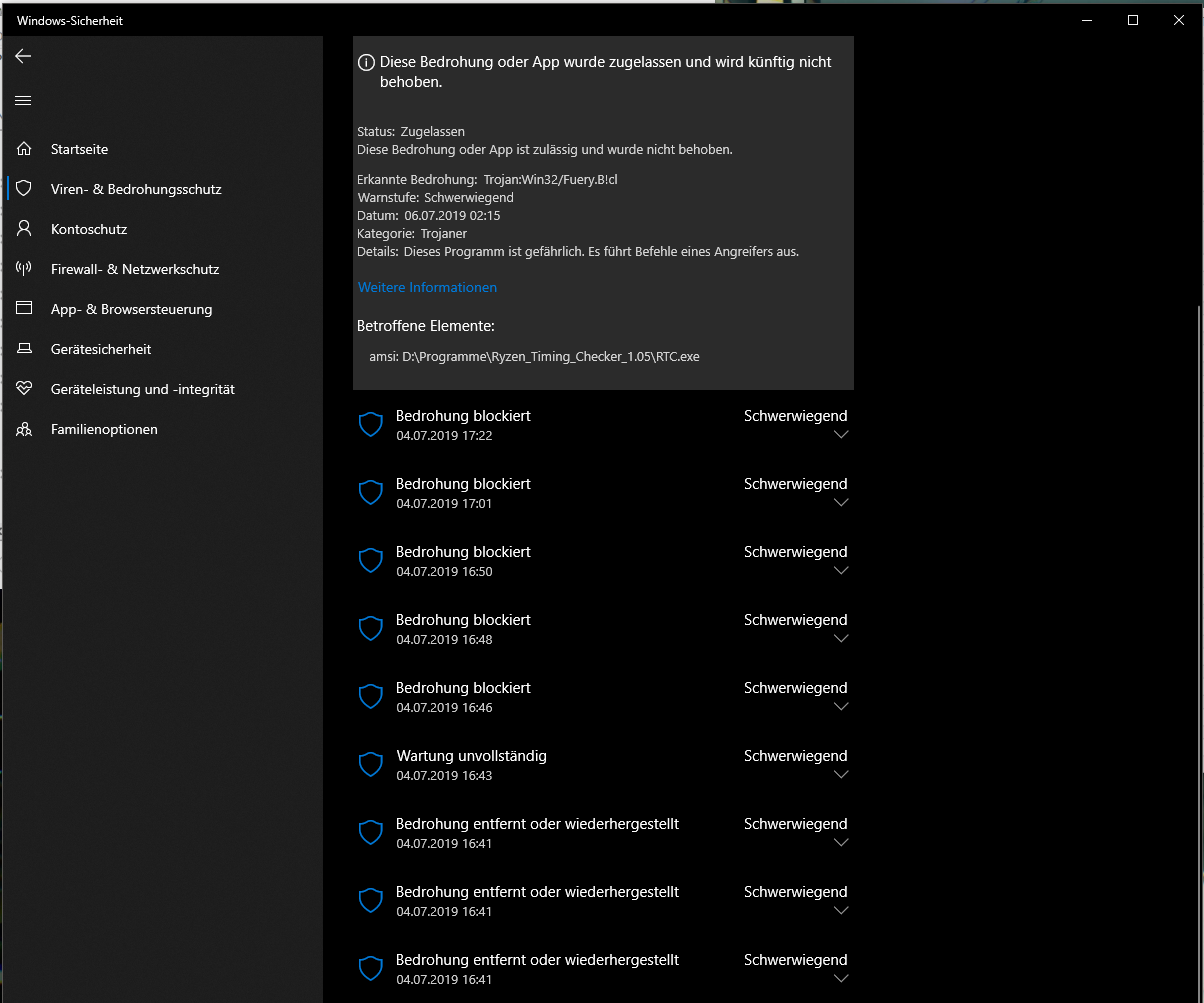Click the Gerätesicherheit laptop icon

click(25, 349)
